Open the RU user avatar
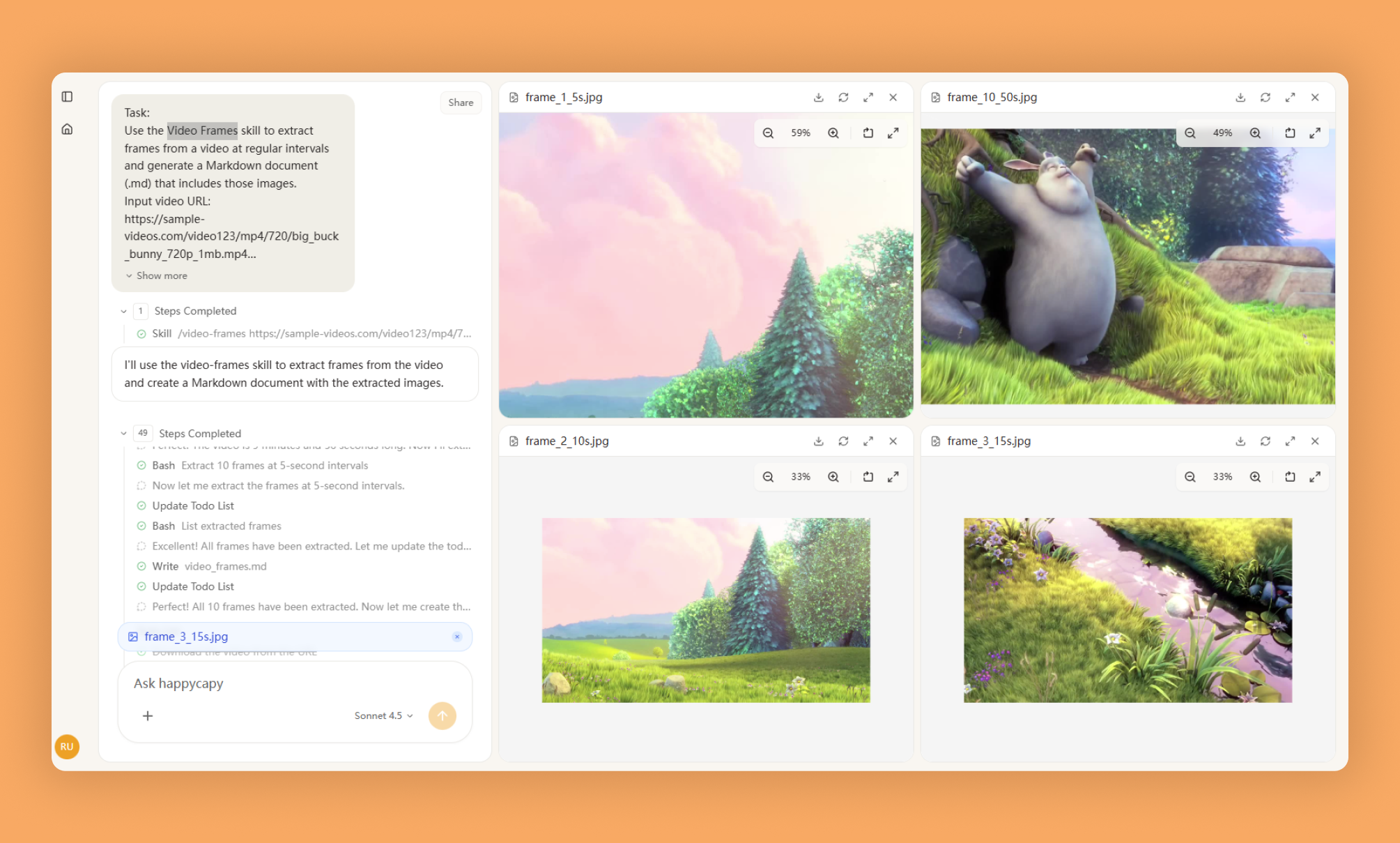 pos(67,746)
